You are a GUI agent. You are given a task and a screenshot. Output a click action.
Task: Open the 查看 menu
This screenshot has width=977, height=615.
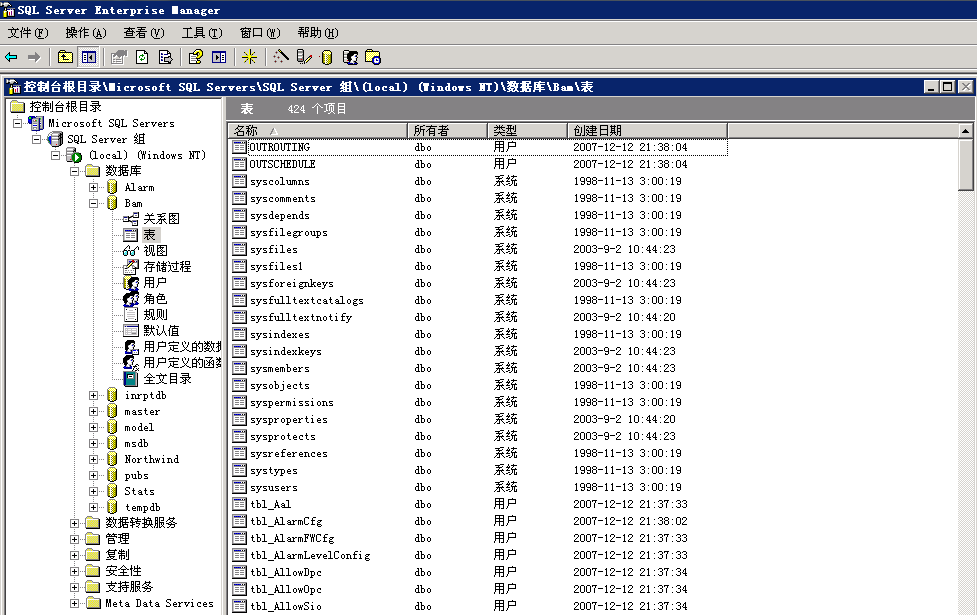[x=144, y=33]
